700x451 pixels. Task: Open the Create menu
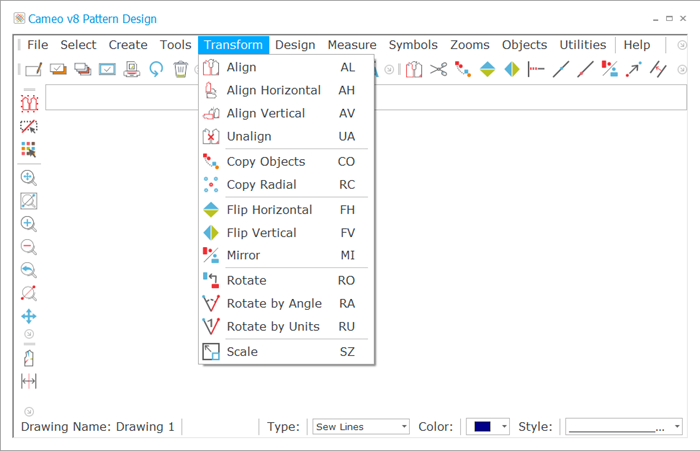point(128,45)
